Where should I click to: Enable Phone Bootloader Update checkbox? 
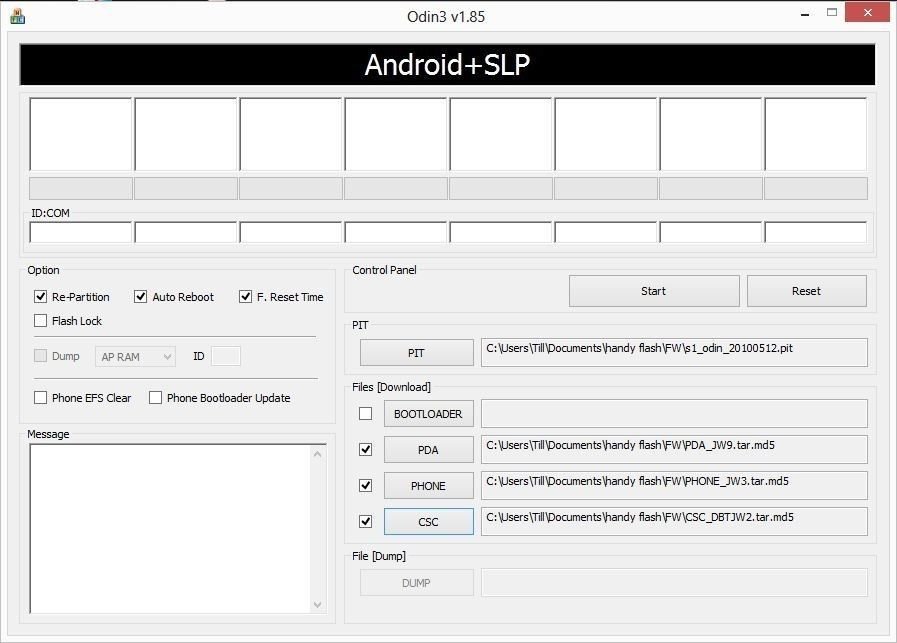pyautogui.click(x=155, y=398)
